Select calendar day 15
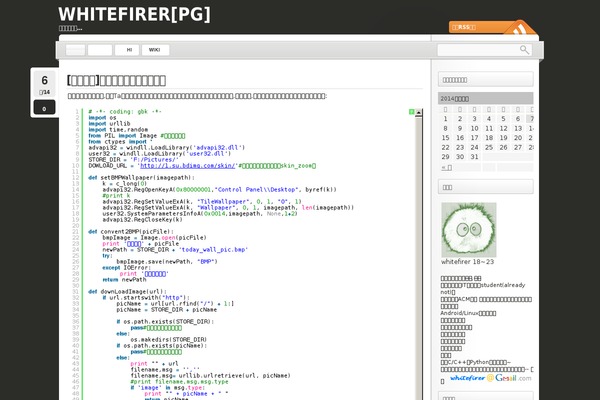The image size is (600, 400). click(x=445, y=138)
